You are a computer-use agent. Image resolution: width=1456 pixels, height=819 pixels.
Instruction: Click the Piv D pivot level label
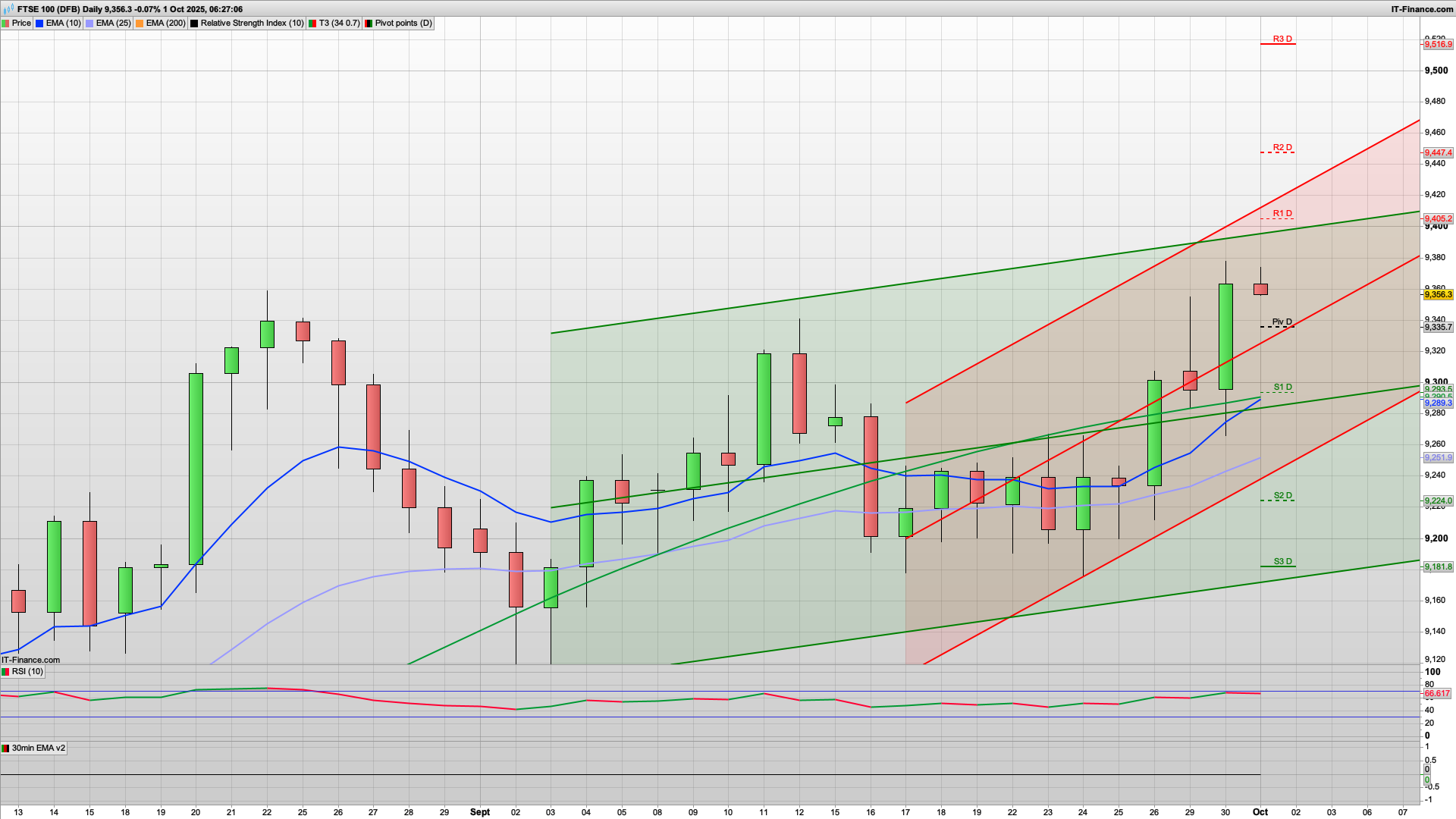[1282, 322]
